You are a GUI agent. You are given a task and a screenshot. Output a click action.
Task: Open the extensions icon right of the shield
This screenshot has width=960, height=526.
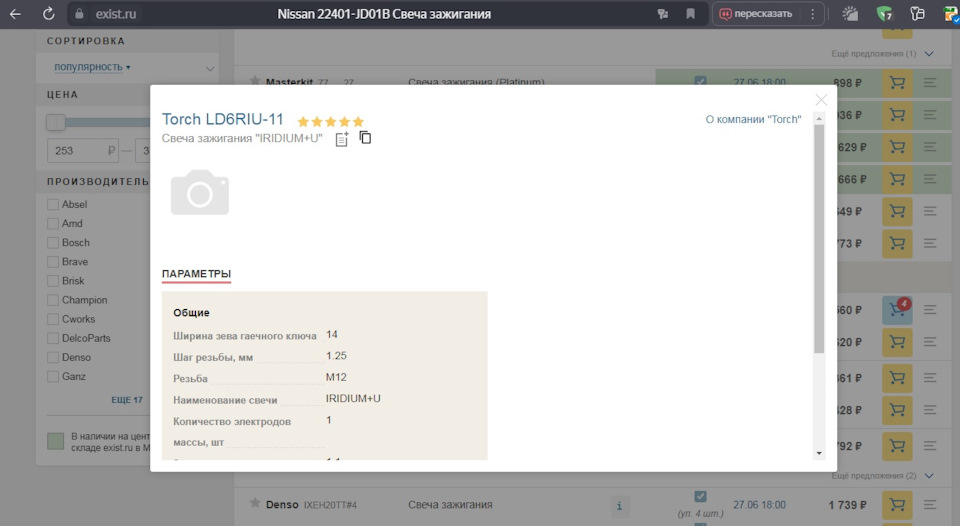pyautogui.click(x=917, y=13)
